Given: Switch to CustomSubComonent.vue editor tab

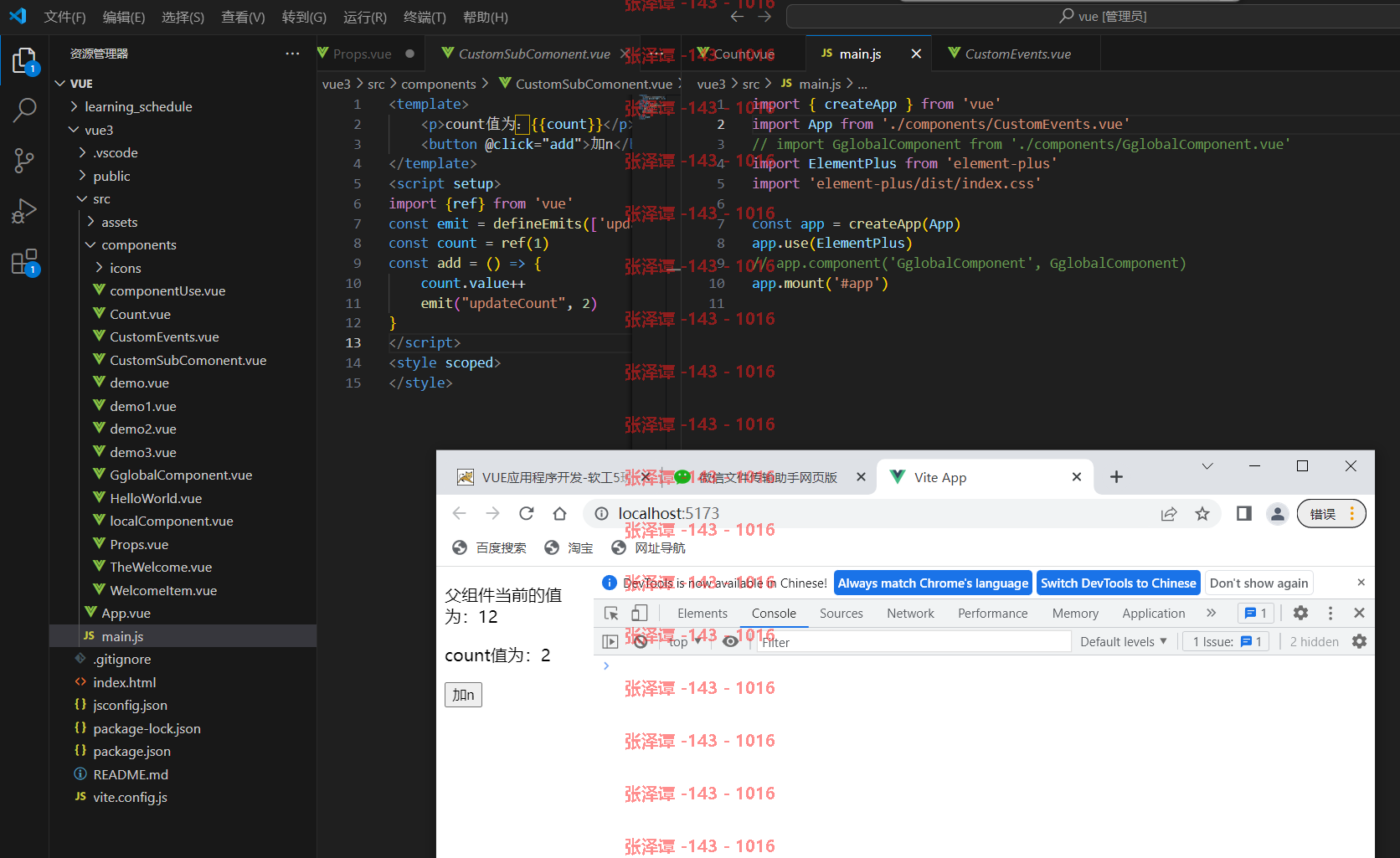Looking at the screenshot, I should tap(534, 54).
